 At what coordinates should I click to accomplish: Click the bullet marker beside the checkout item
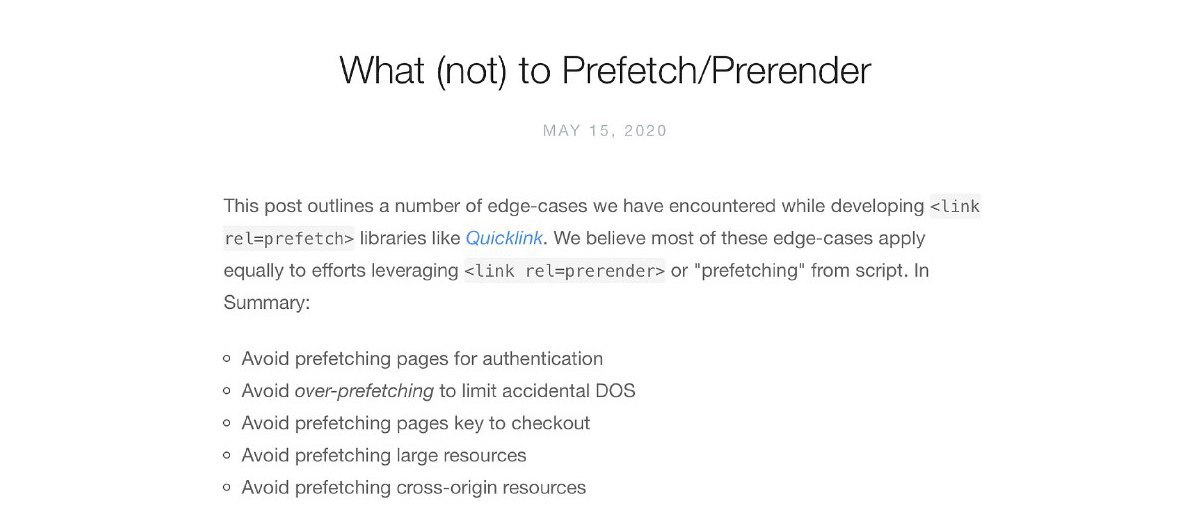[228, 423]
